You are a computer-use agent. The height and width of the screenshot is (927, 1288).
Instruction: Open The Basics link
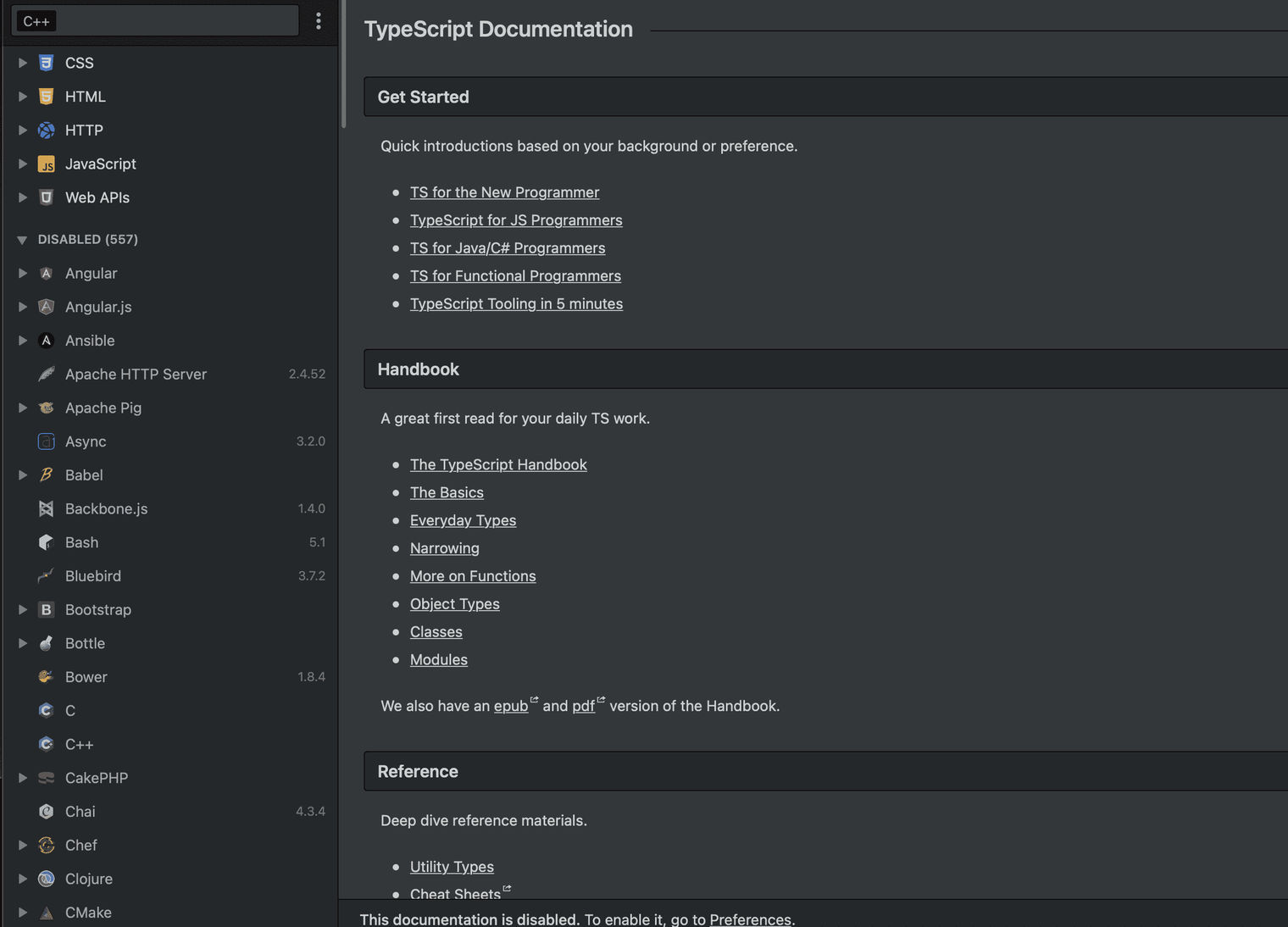tap(447, 492)
